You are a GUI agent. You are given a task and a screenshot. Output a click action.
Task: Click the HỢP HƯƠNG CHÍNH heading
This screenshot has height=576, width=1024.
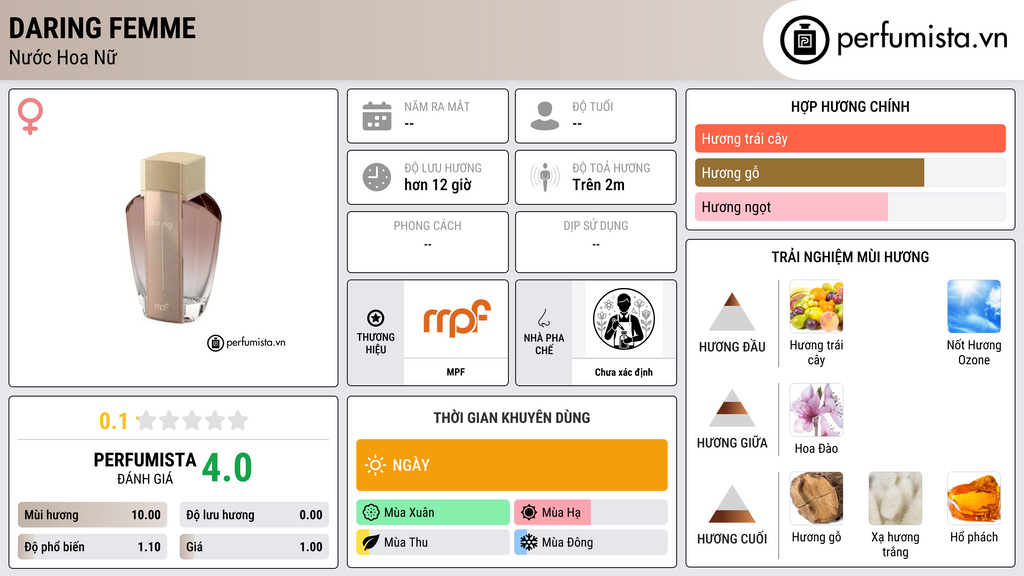coord(850,106)
